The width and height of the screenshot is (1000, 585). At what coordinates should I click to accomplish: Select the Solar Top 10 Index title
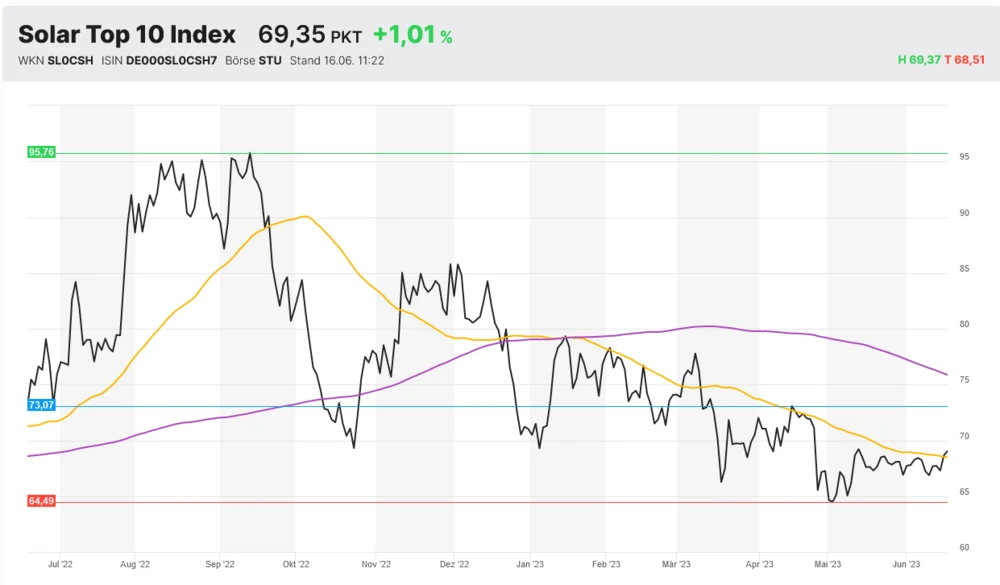click(127, 35)
